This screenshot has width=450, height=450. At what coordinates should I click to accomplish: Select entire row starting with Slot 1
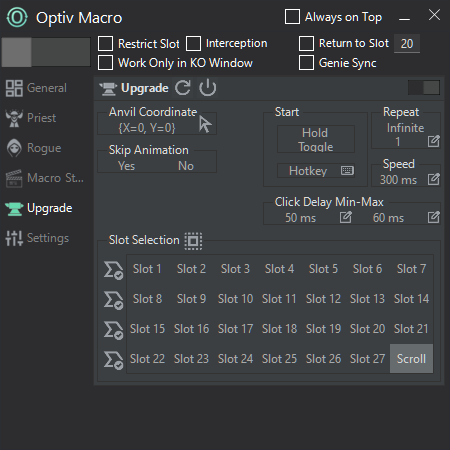pyautogui.click(x=113, y=270)
